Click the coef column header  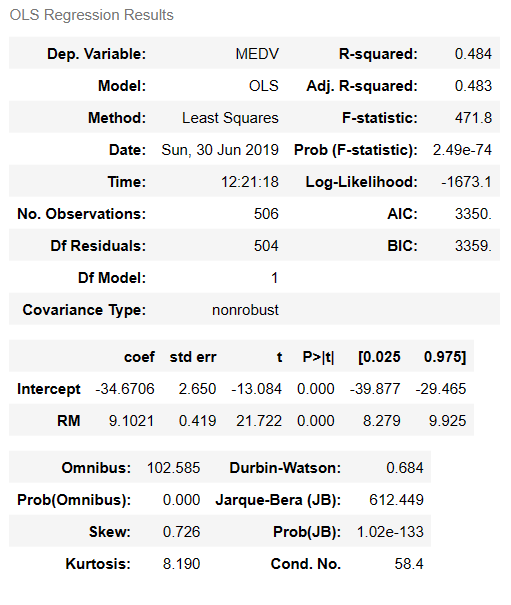point(139,357)
